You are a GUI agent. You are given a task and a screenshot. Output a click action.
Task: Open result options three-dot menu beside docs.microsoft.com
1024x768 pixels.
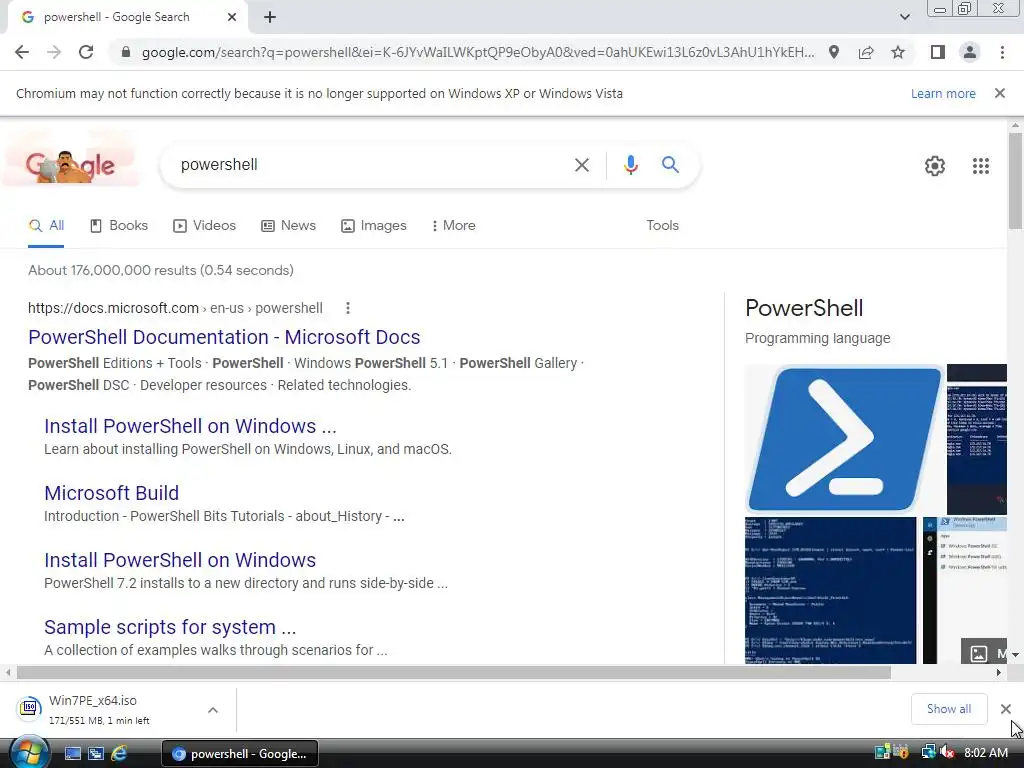pos(347,308)
